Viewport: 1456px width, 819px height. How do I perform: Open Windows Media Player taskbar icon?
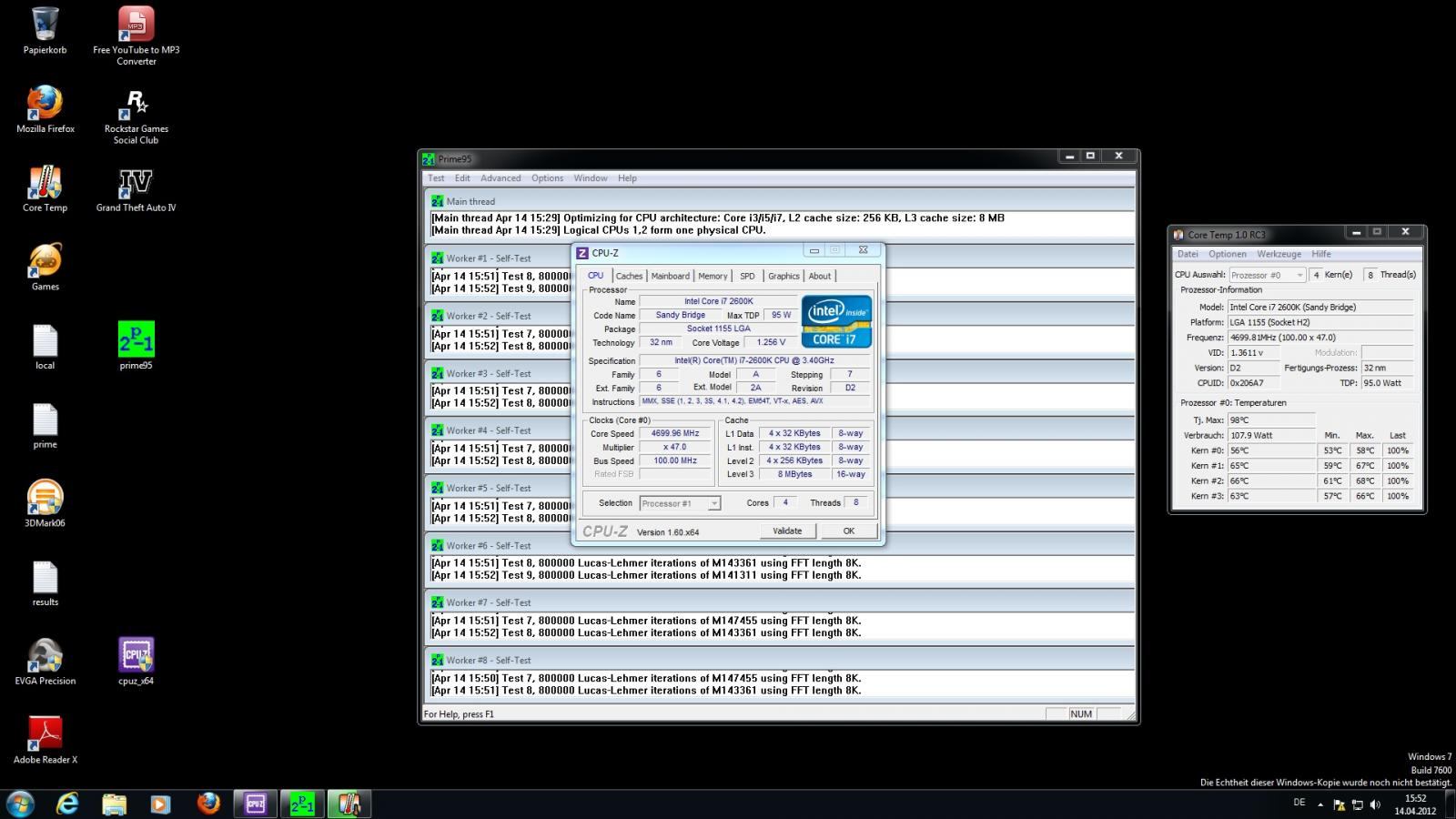click(x=161, y=804)
